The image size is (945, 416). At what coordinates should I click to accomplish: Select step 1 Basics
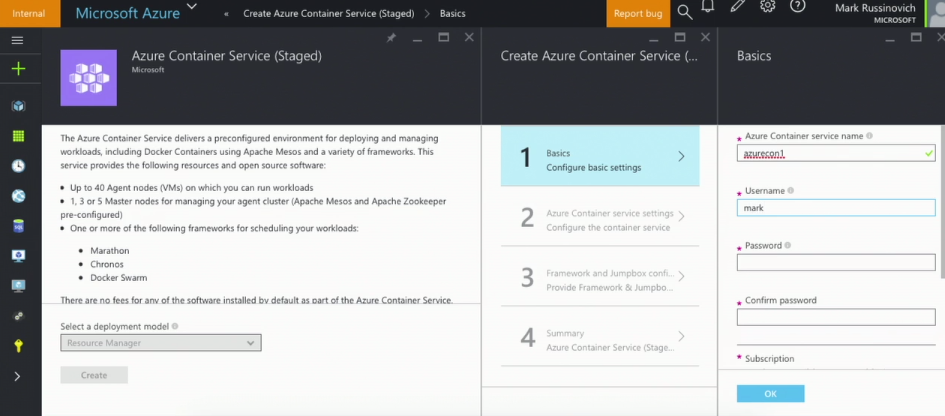tap(599, 157)
